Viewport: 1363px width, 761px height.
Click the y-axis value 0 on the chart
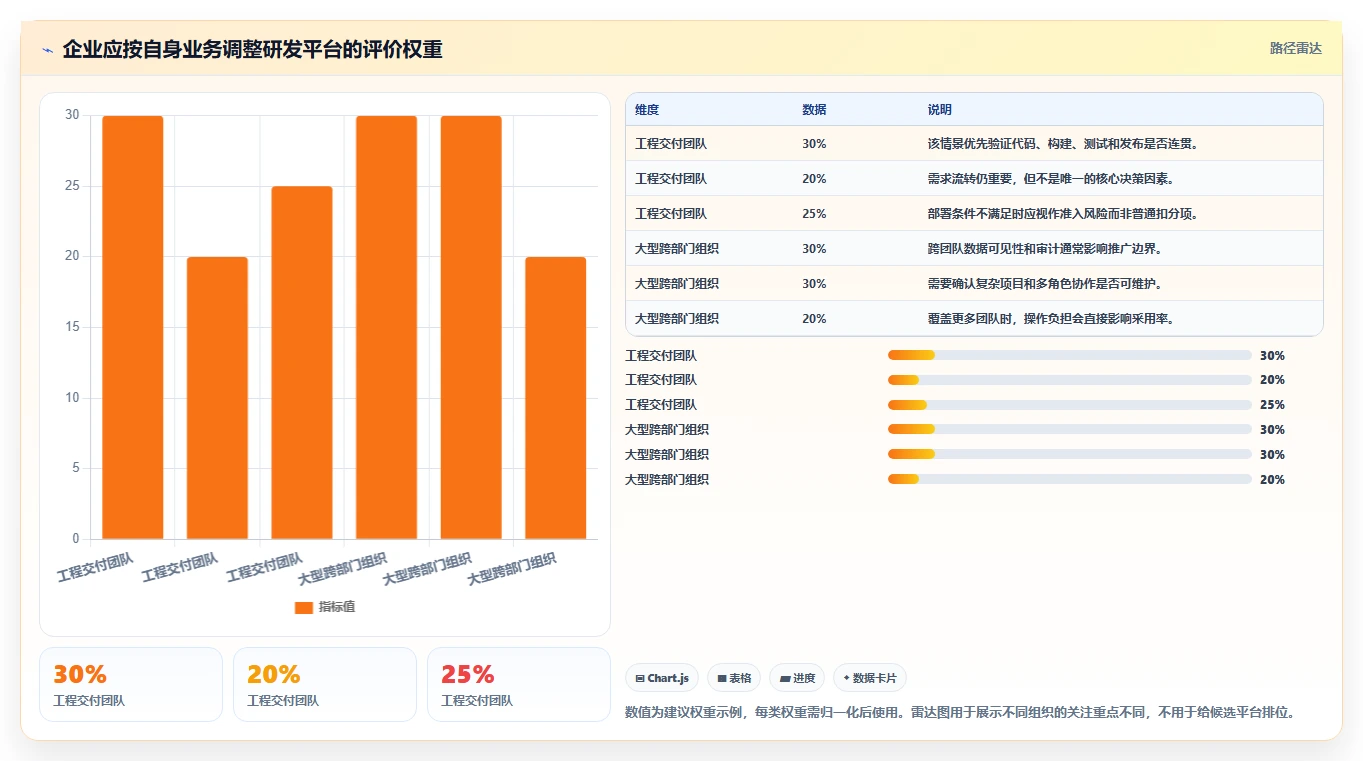click(75, 539)
